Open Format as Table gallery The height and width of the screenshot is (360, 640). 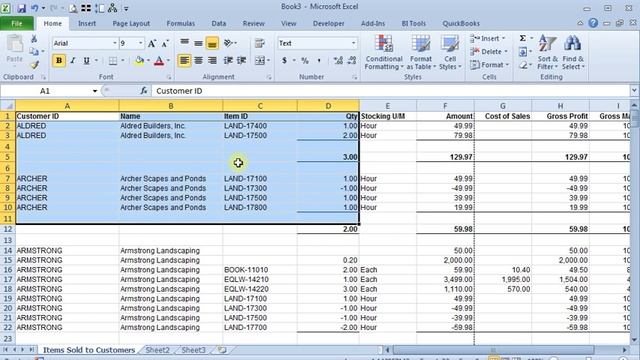421,52
